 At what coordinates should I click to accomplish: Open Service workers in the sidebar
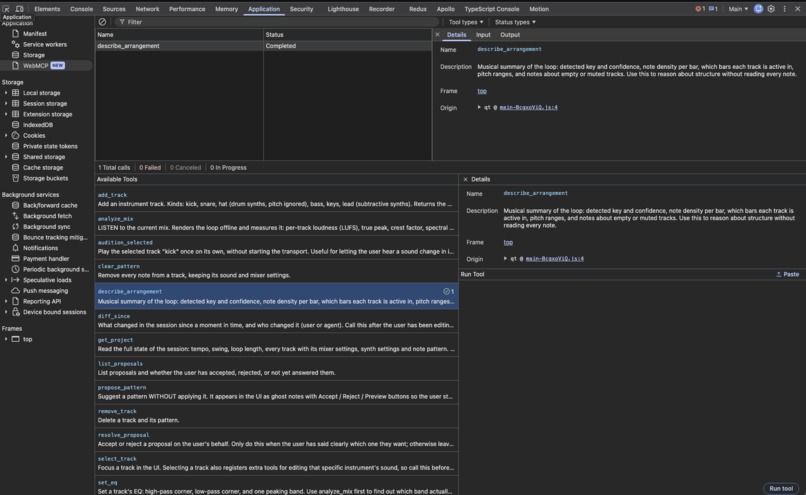[x=45, y=44]
